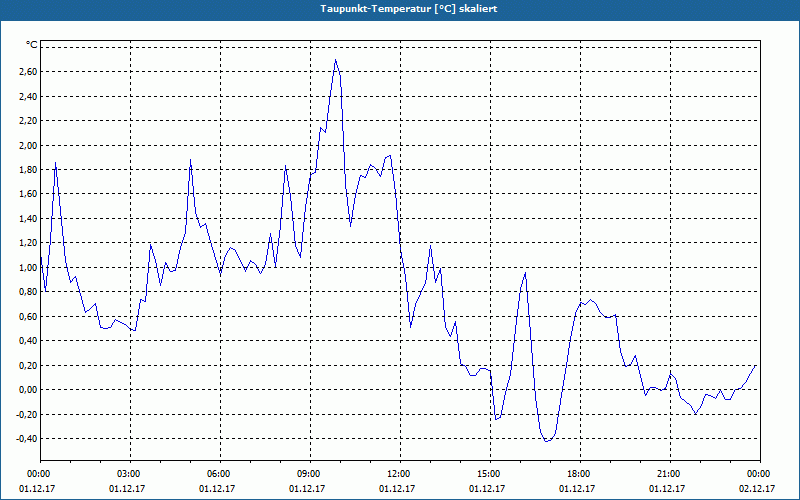Image resolution: width=800 pixels, height=500 pixels.
Task: Select the 0,80 y-axis value
Action: pos(27,292)
